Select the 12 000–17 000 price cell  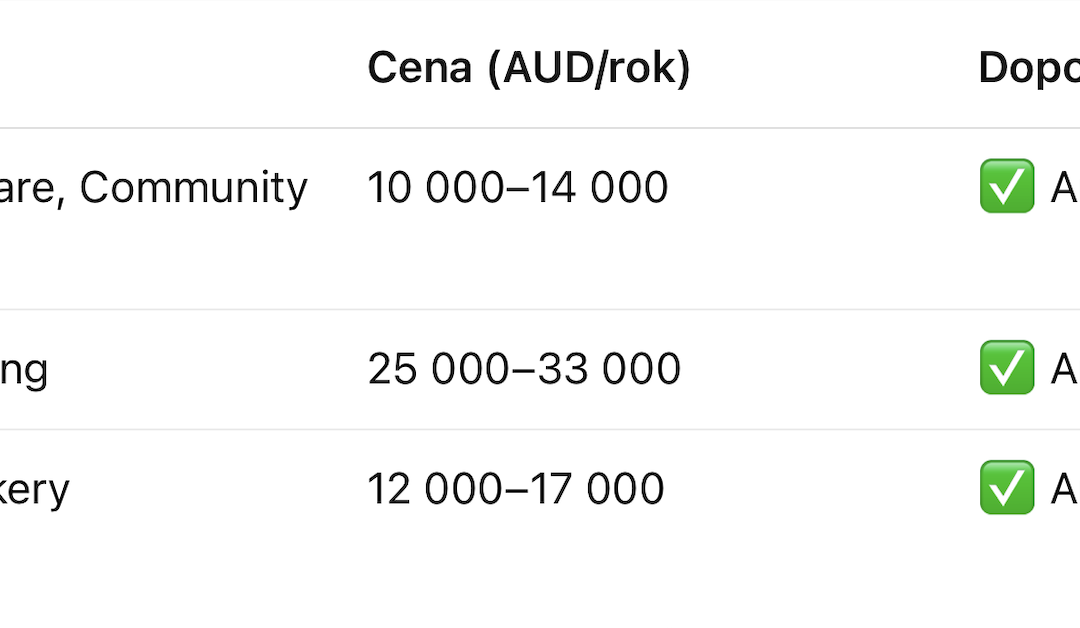pos(516,489)
